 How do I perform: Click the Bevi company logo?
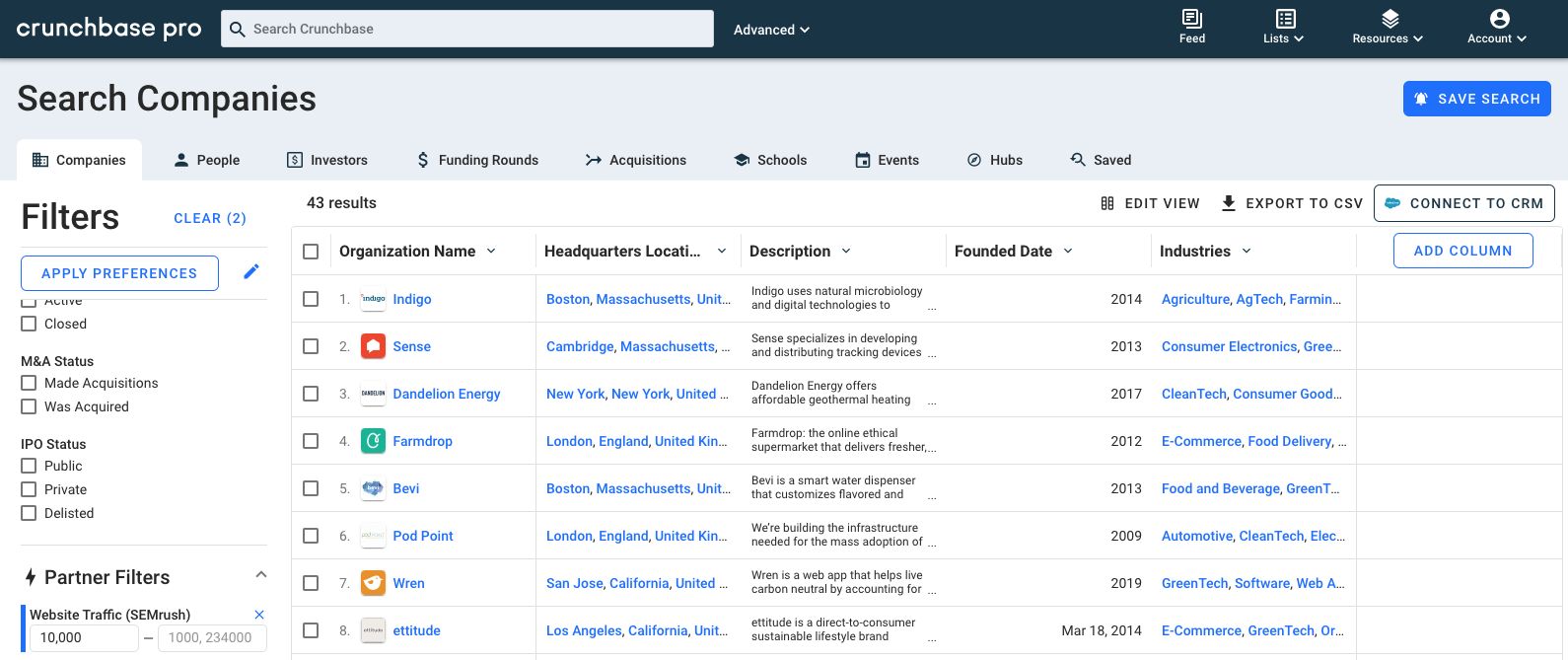[373, 488]
